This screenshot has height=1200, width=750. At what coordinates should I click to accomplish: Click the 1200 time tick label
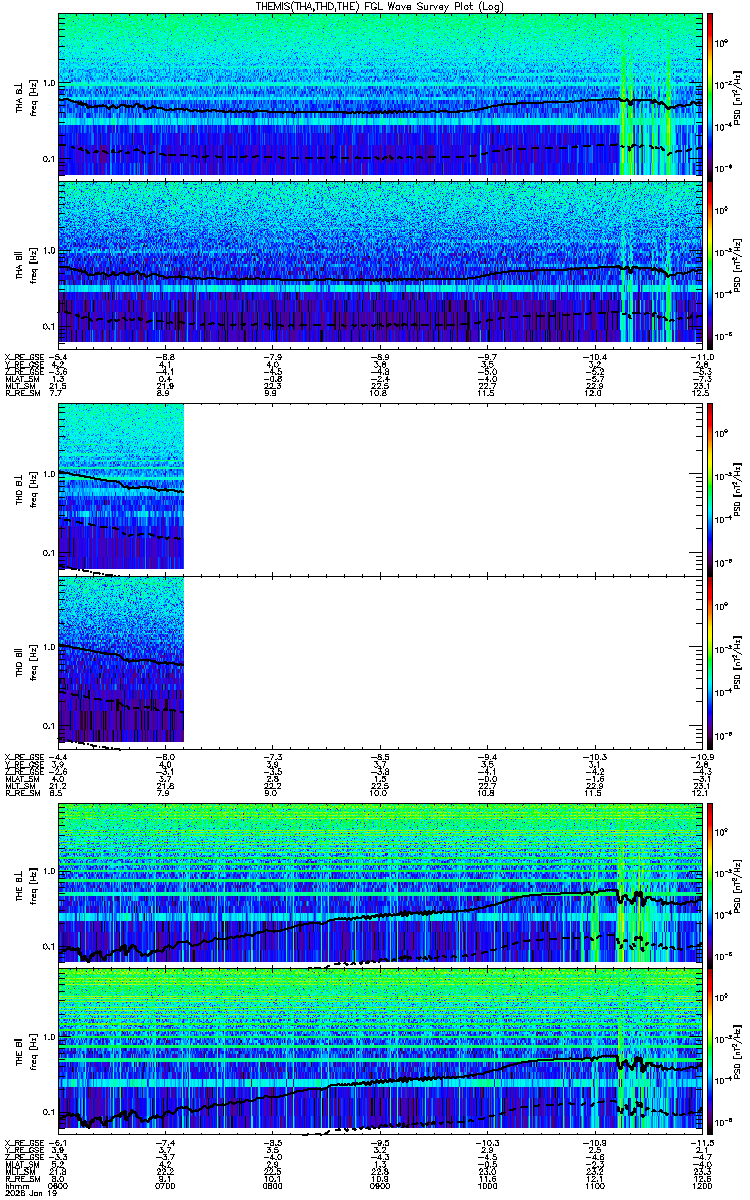click(701, 1185)
